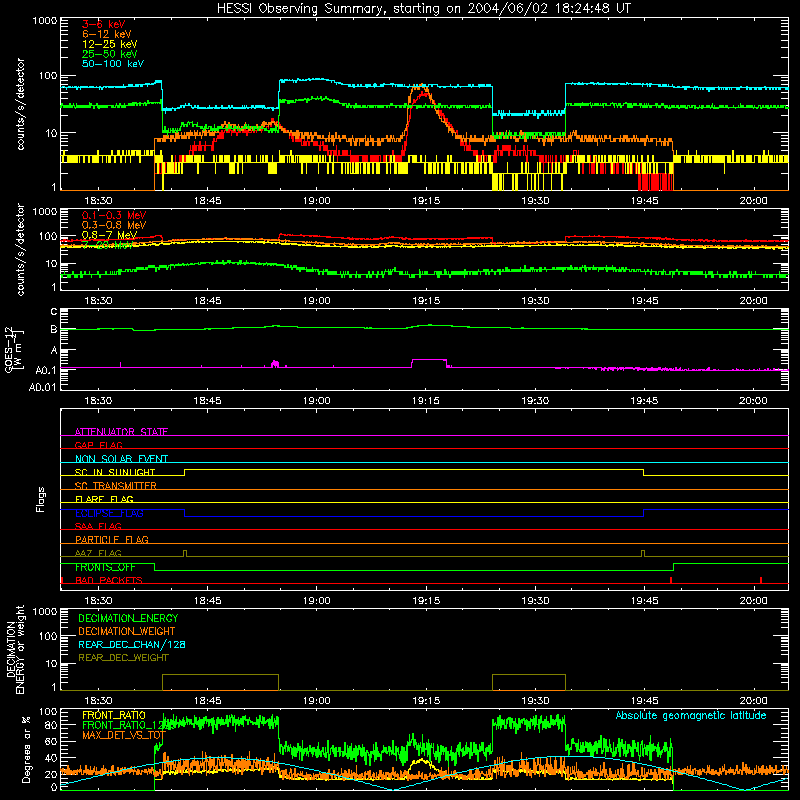
Task: Click the vertical Flags axis label
Action: [40, 499]
